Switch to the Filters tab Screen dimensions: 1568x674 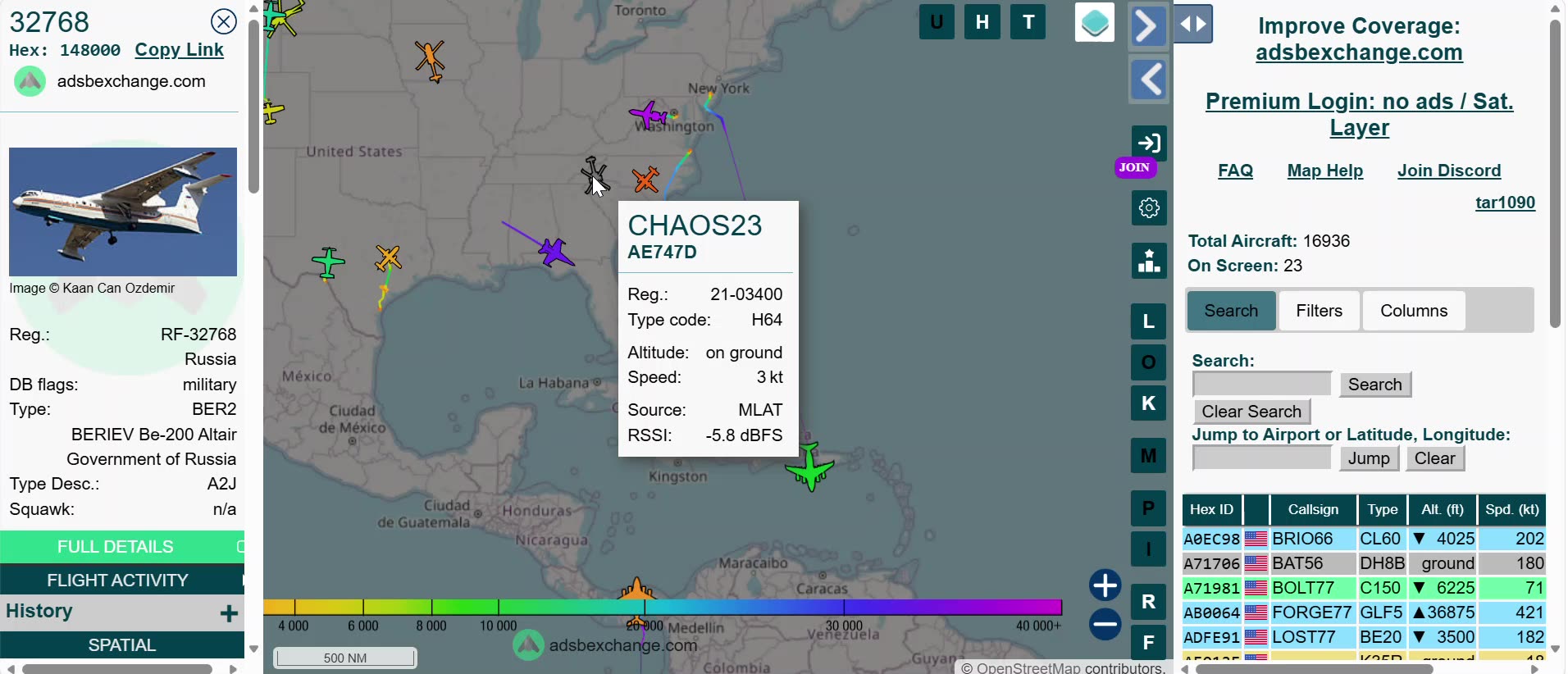[1319, 311]
